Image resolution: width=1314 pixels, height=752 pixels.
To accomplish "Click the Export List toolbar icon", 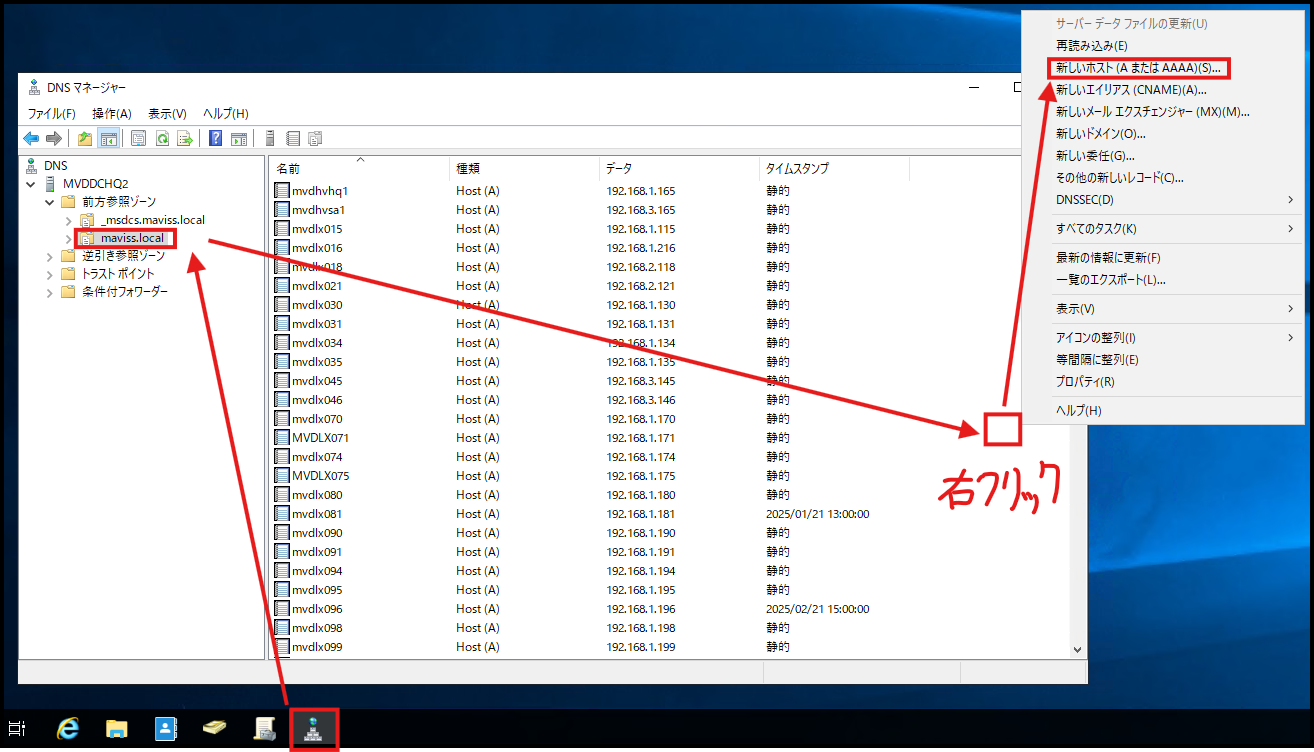I will (x=185, y=139).
